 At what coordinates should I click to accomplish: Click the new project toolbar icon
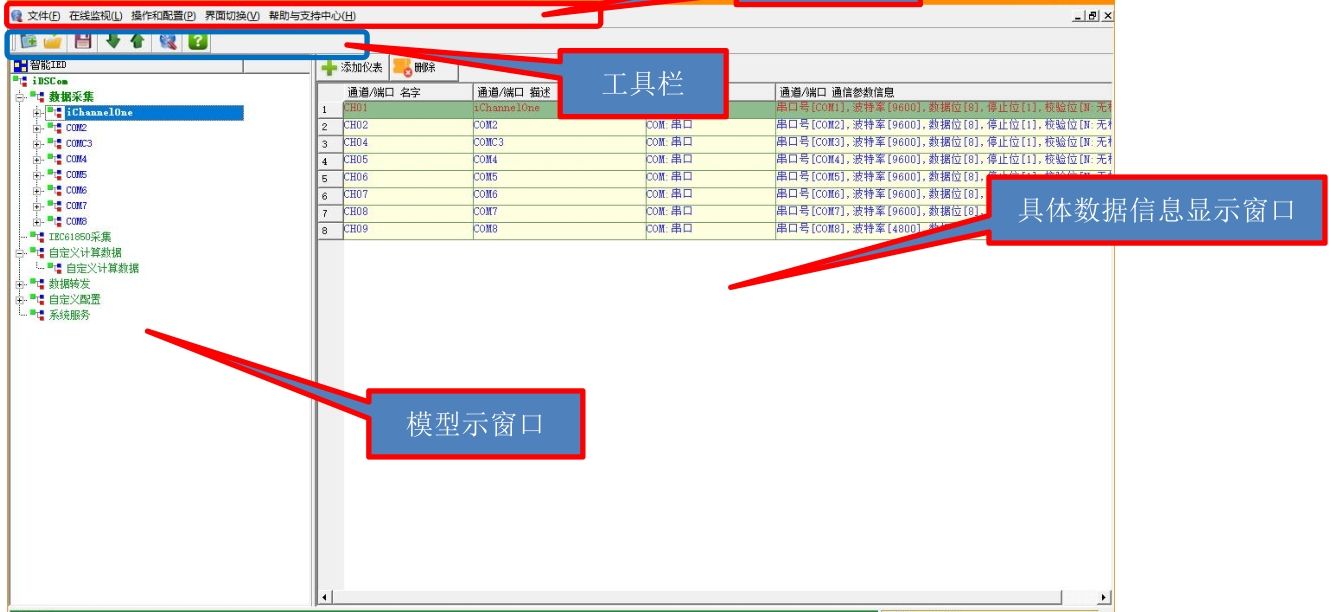click(28, 42)
